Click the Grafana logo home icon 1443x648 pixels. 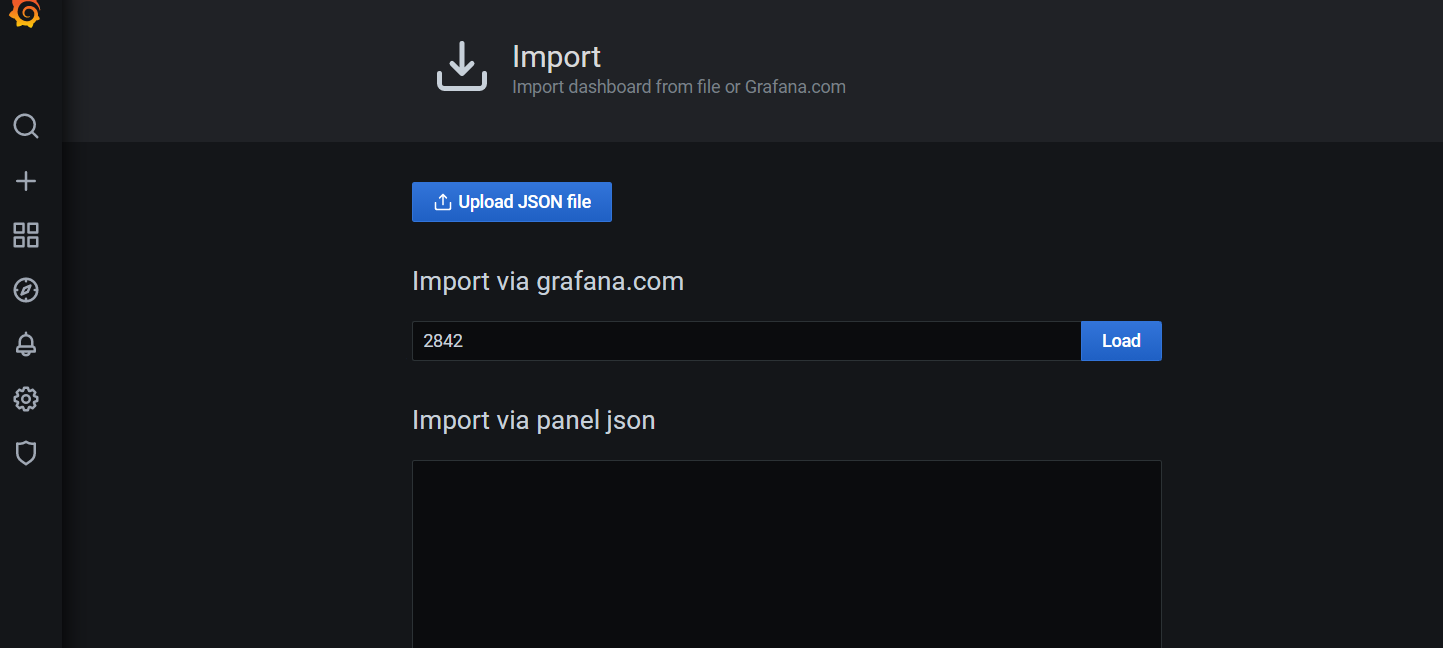[x=25, y=13]
